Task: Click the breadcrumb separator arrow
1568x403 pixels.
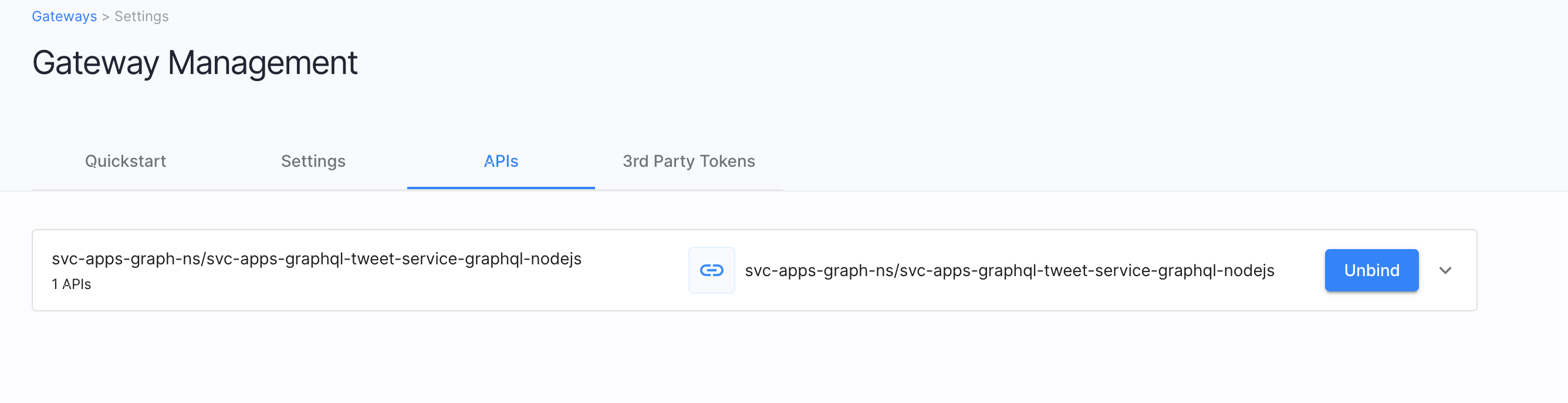Action: coord(105,17)
